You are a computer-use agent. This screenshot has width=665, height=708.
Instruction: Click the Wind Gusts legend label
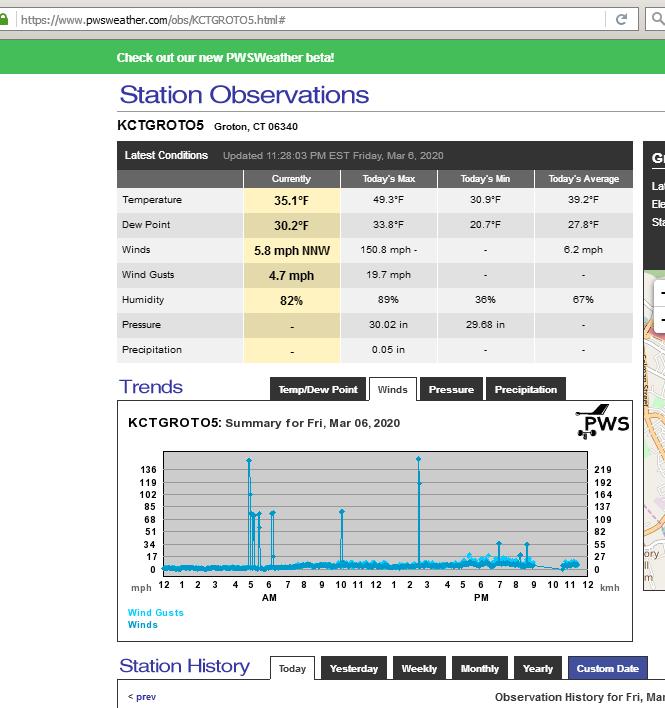(155, 613)
